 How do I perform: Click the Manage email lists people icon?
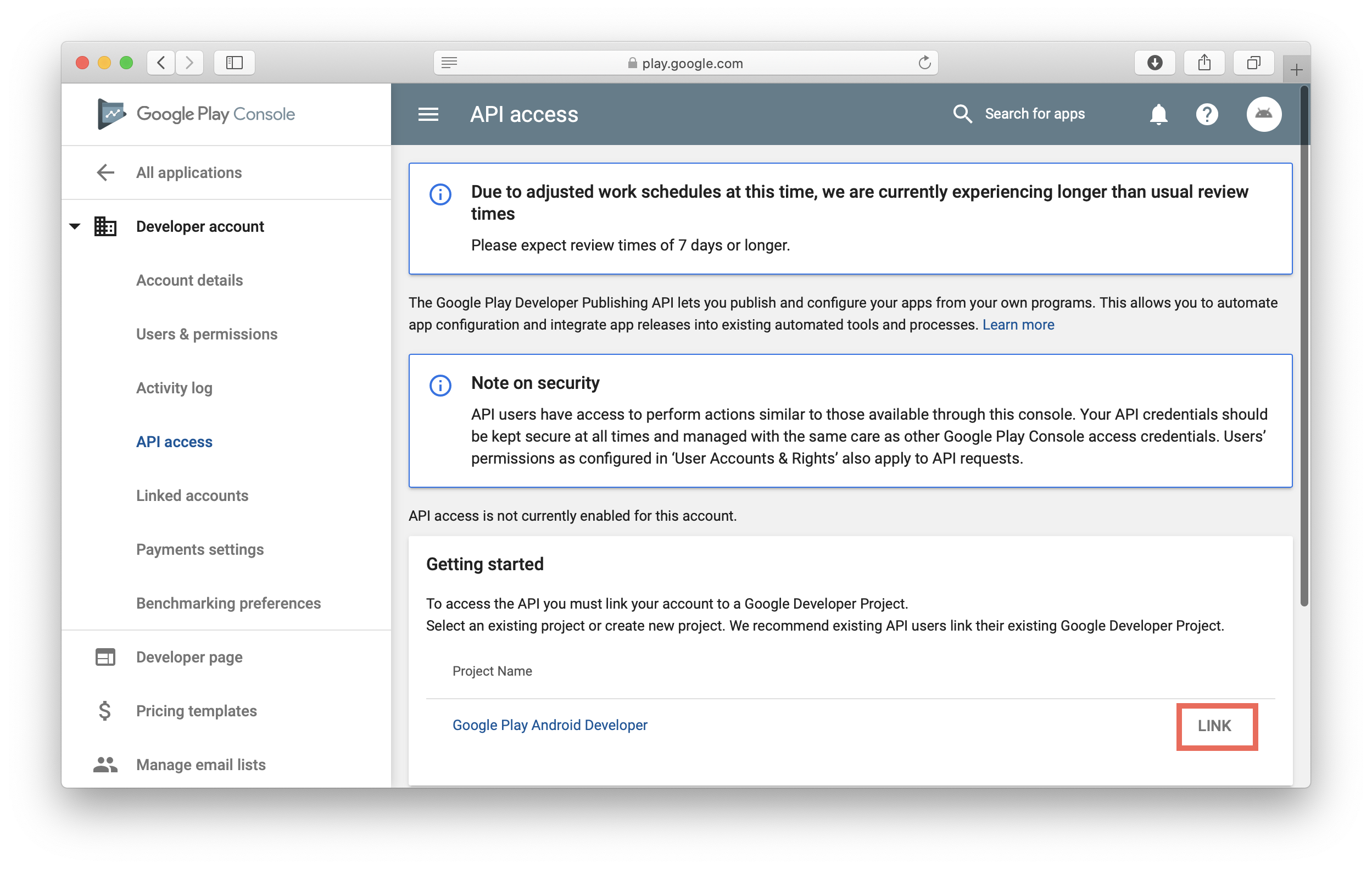(x=105, y=765)
